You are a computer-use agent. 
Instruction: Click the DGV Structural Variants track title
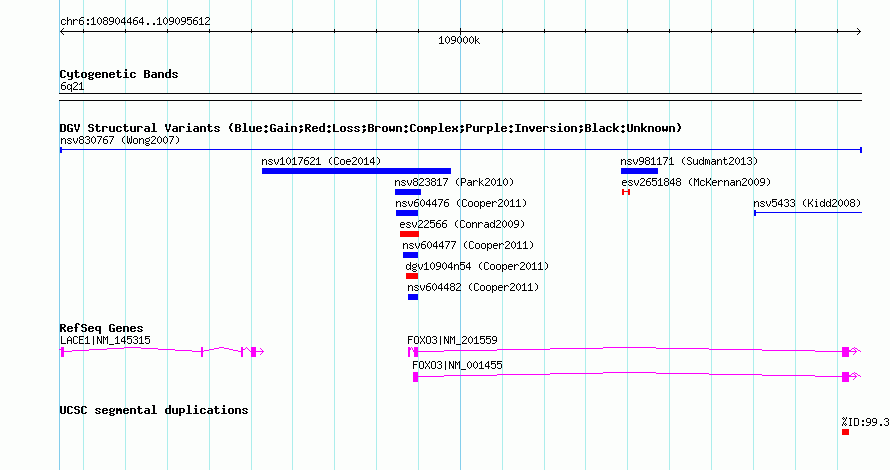tap(371, 128)
